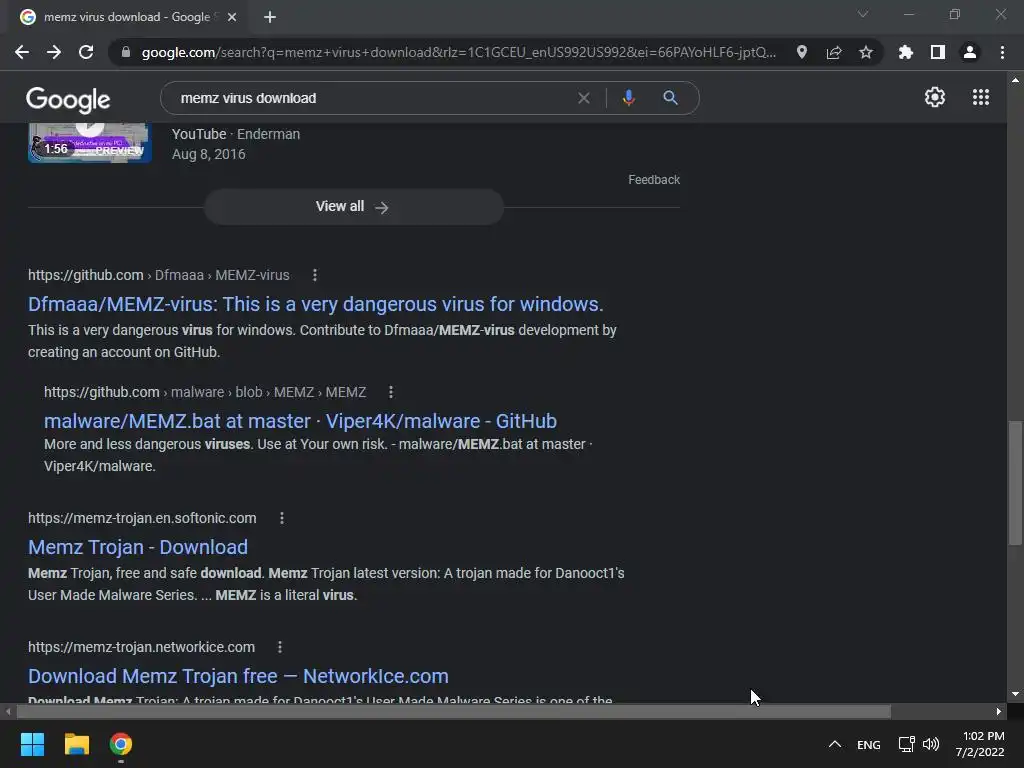This screenshot has width=1024, height=768.
Task: Click the github.com › malware › blob breadcrumb
Action: 205,392
